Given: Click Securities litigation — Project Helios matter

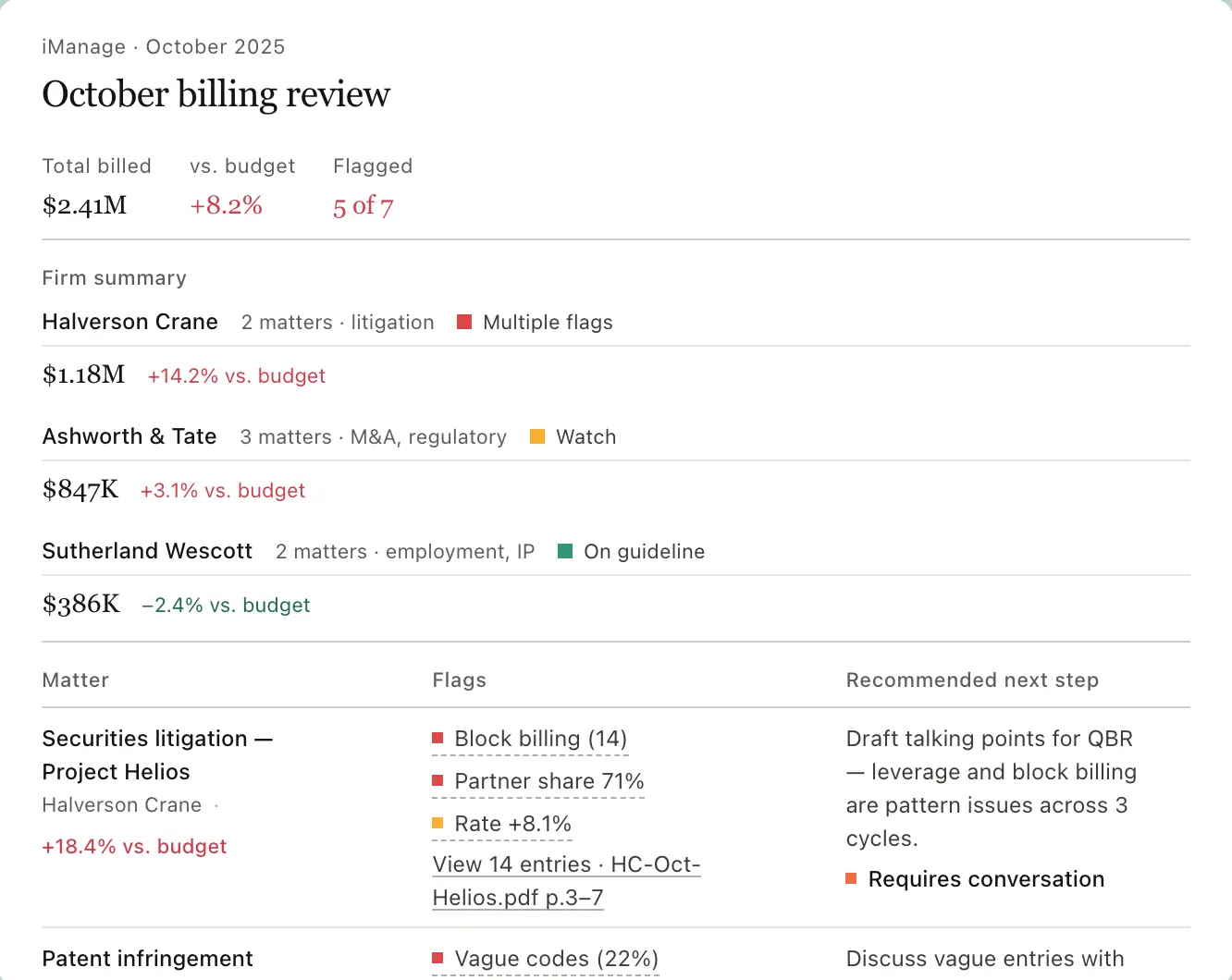Looking at the screenshot, I should 157,755.
